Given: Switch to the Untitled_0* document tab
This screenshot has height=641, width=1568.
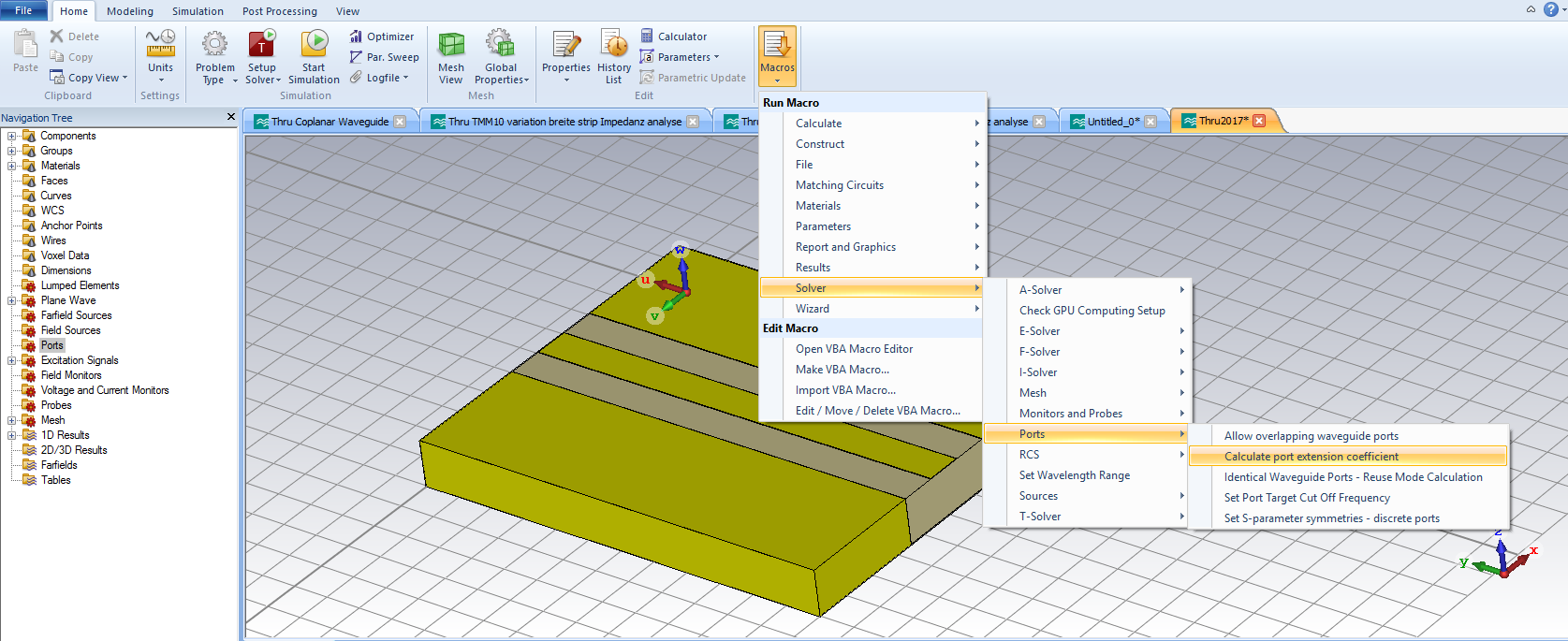Looking at the screenshot, I should pos(1113,122).
